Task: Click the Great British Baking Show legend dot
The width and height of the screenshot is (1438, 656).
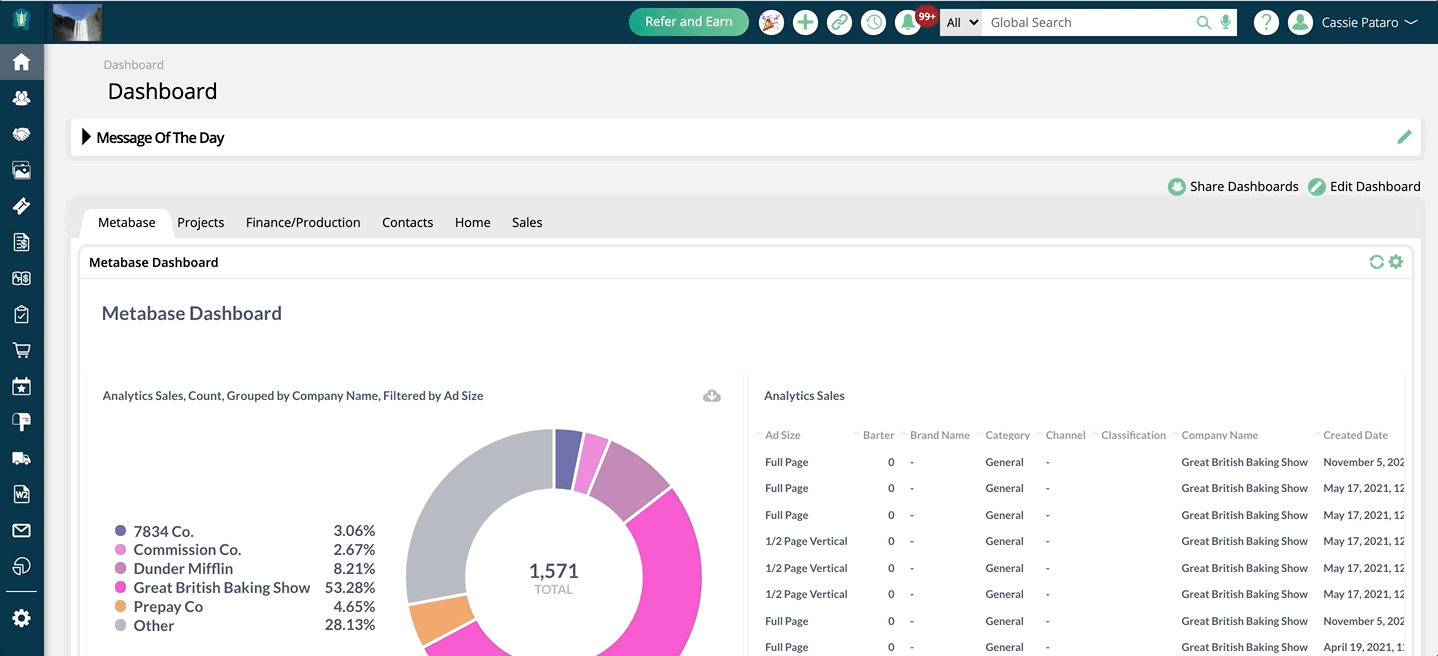Action: tap(120, 588)
